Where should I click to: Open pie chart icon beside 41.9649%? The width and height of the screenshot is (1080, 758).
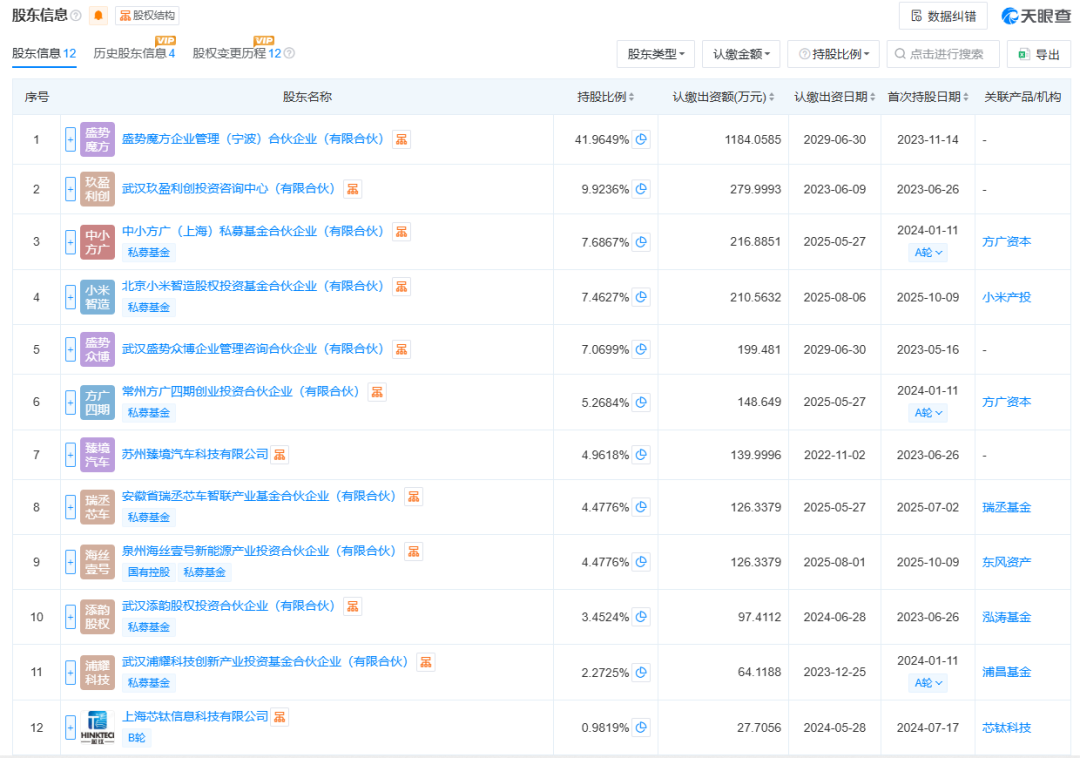[x=641, y=140]
